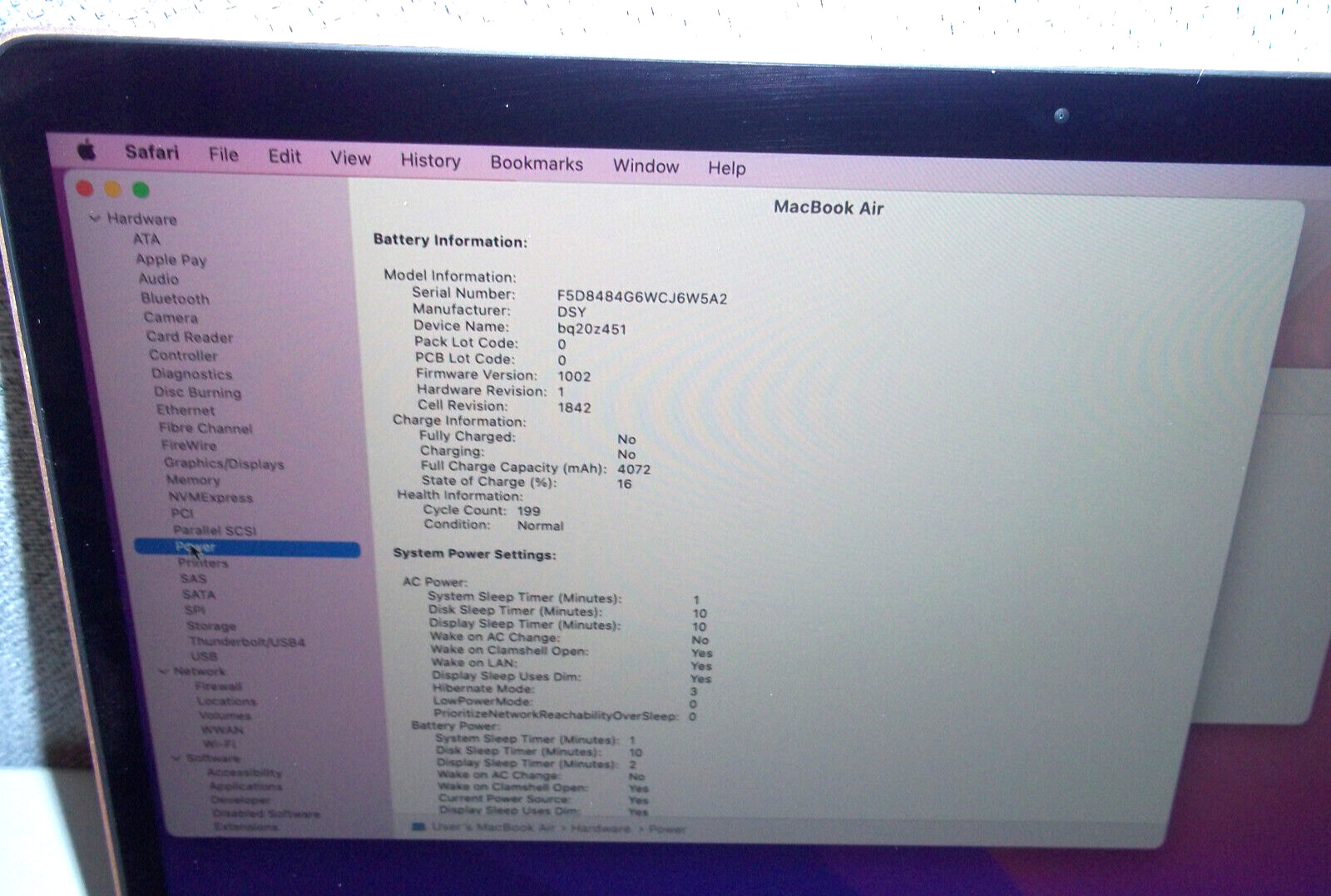Open the Bookmarks menu
Viewport: 1331px width, 896px height.
click(x=537, y=163)
